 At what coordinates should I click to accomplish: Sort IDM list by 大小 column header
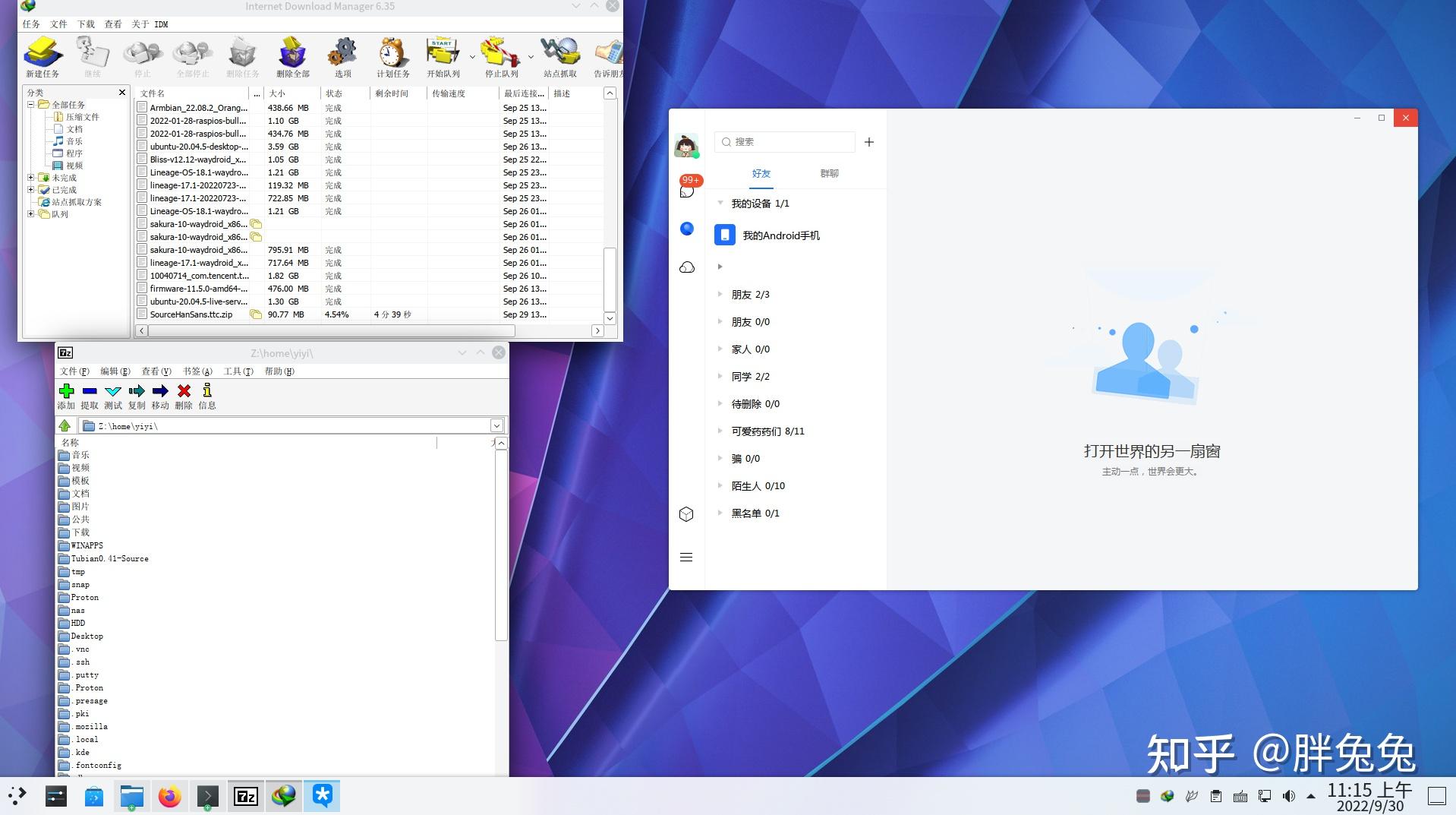coord(292,93)
